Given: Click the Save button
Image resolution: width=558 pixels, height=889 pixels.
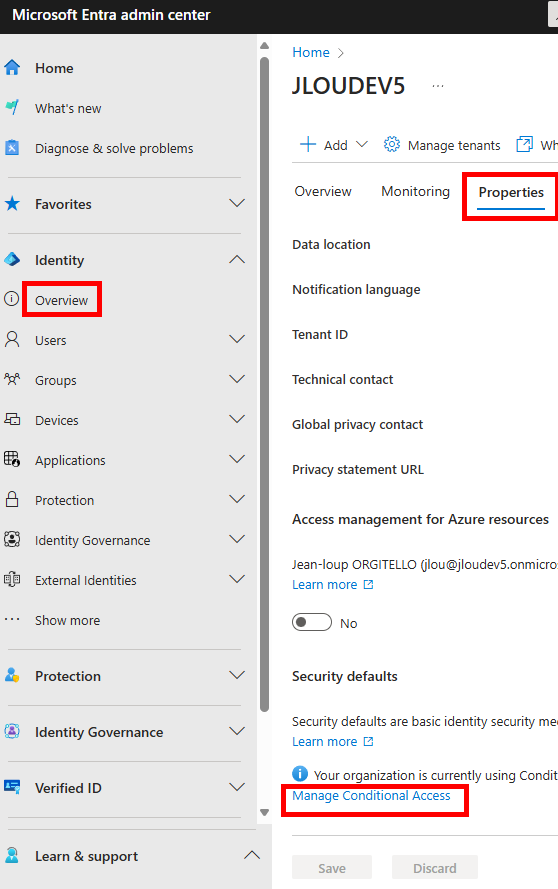Looking at the screenshot, I should (x=332, y=868).
